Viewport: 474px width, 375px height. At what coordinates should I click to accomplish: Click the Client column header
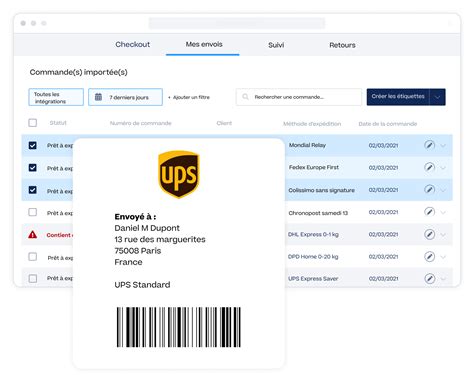pos(224,123)
